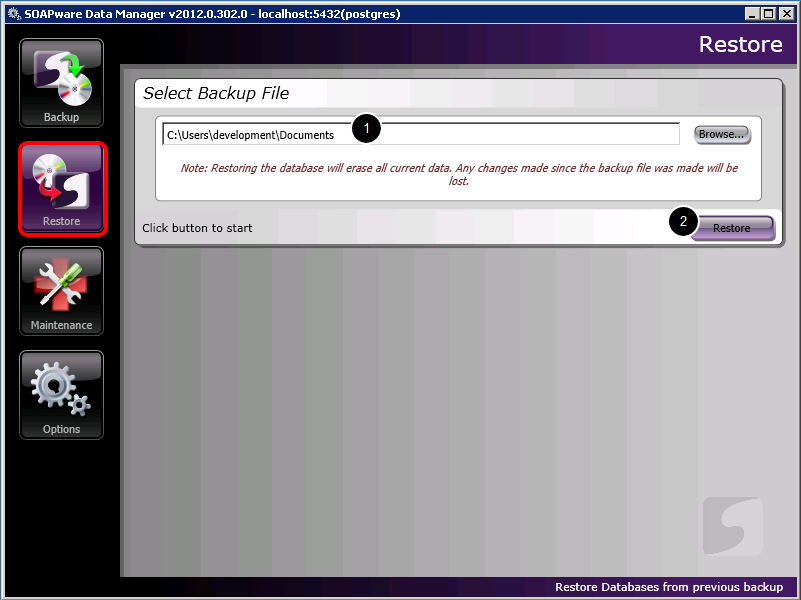801x600 pixels.
Task: Start the restore with Restore button
Action: click(x=733, y=228)
